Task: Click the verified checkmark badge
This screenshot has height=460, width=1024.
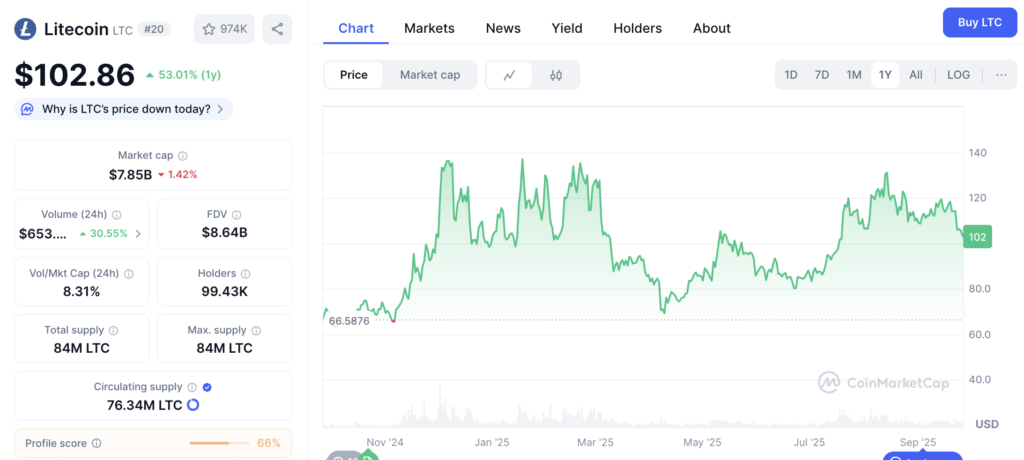Action: tap(207, 387)
